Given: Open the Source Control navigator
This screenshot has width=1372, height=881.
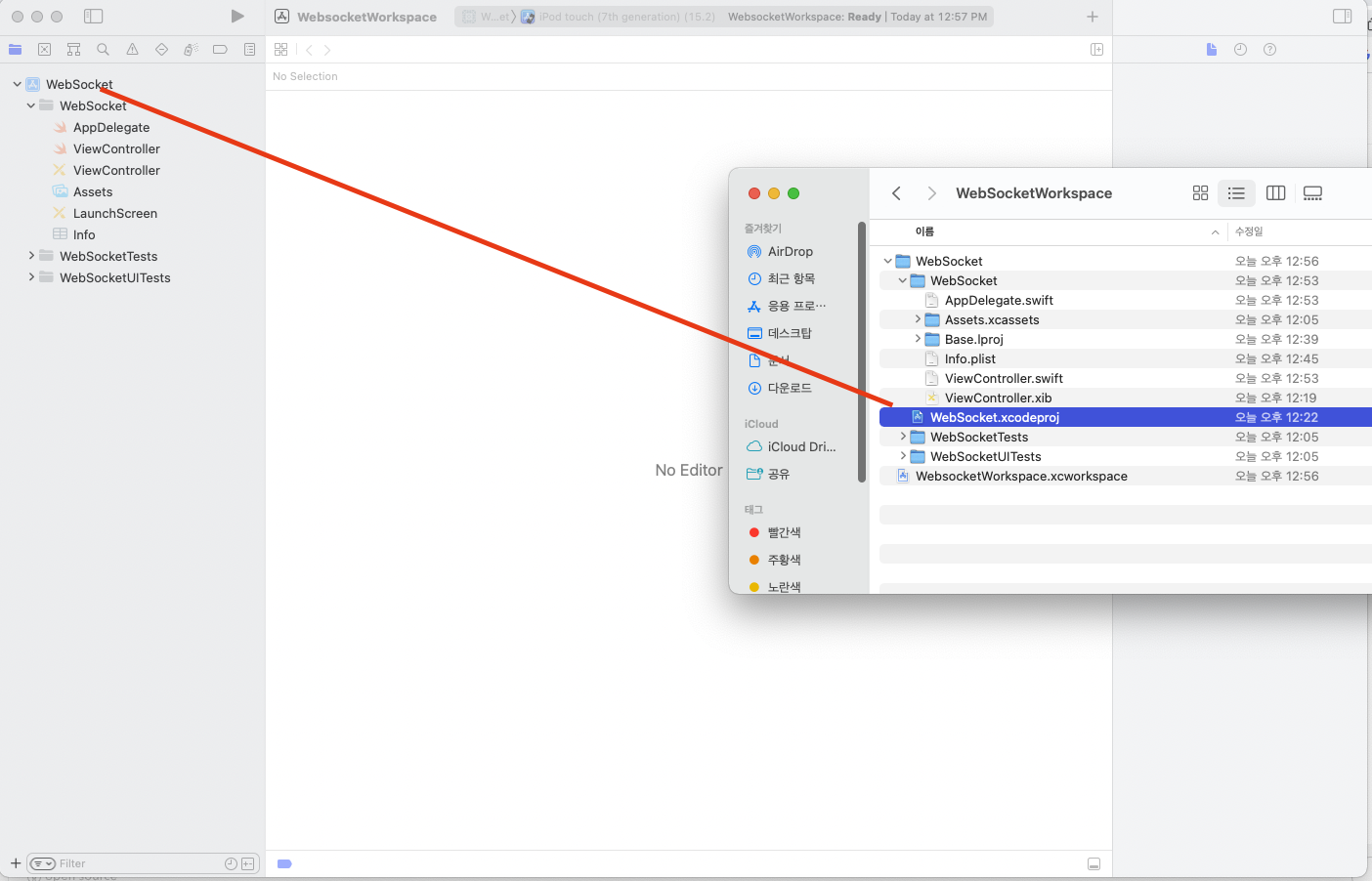Looking at the screenshot, I should 45,50.
